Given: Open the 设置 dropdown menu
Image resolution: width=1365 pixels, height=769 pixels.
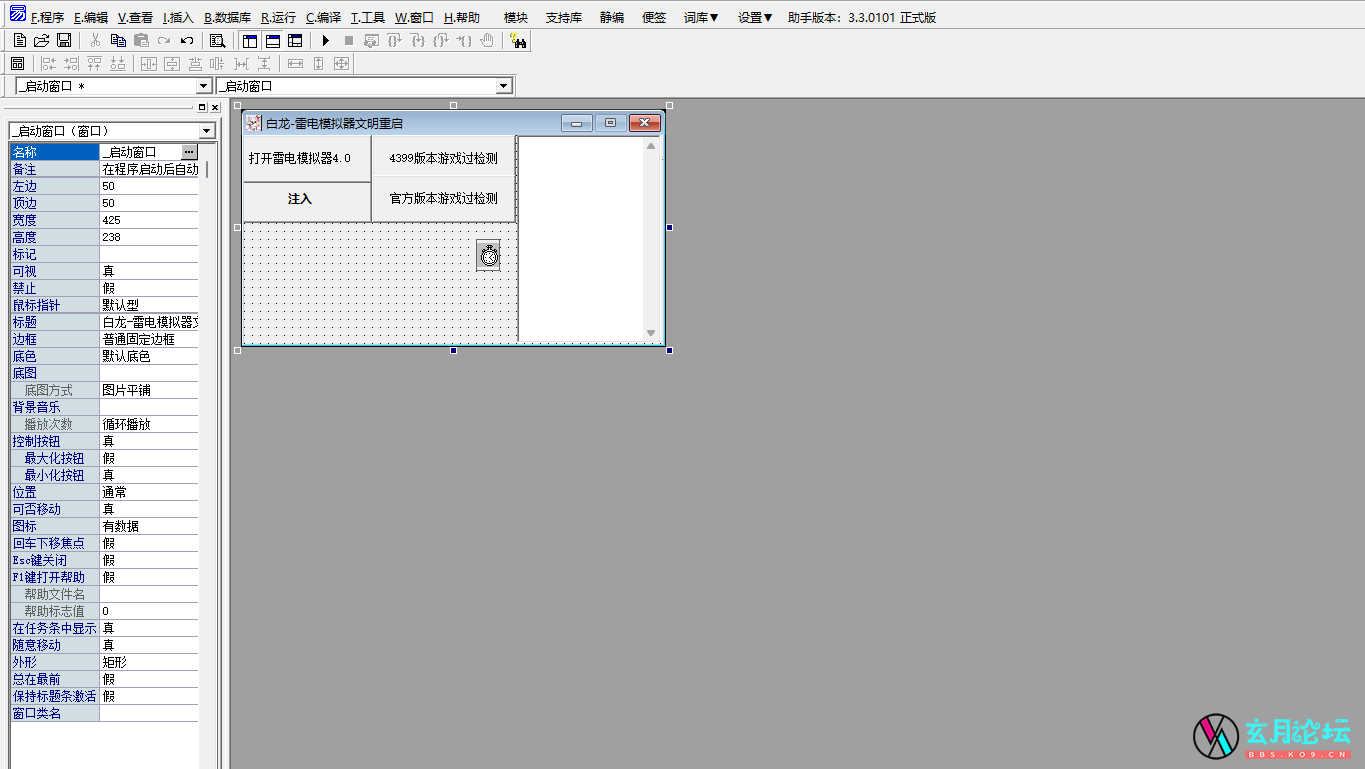Looking at the screenshot, I should pyautogui.click(x=755, y=17).
